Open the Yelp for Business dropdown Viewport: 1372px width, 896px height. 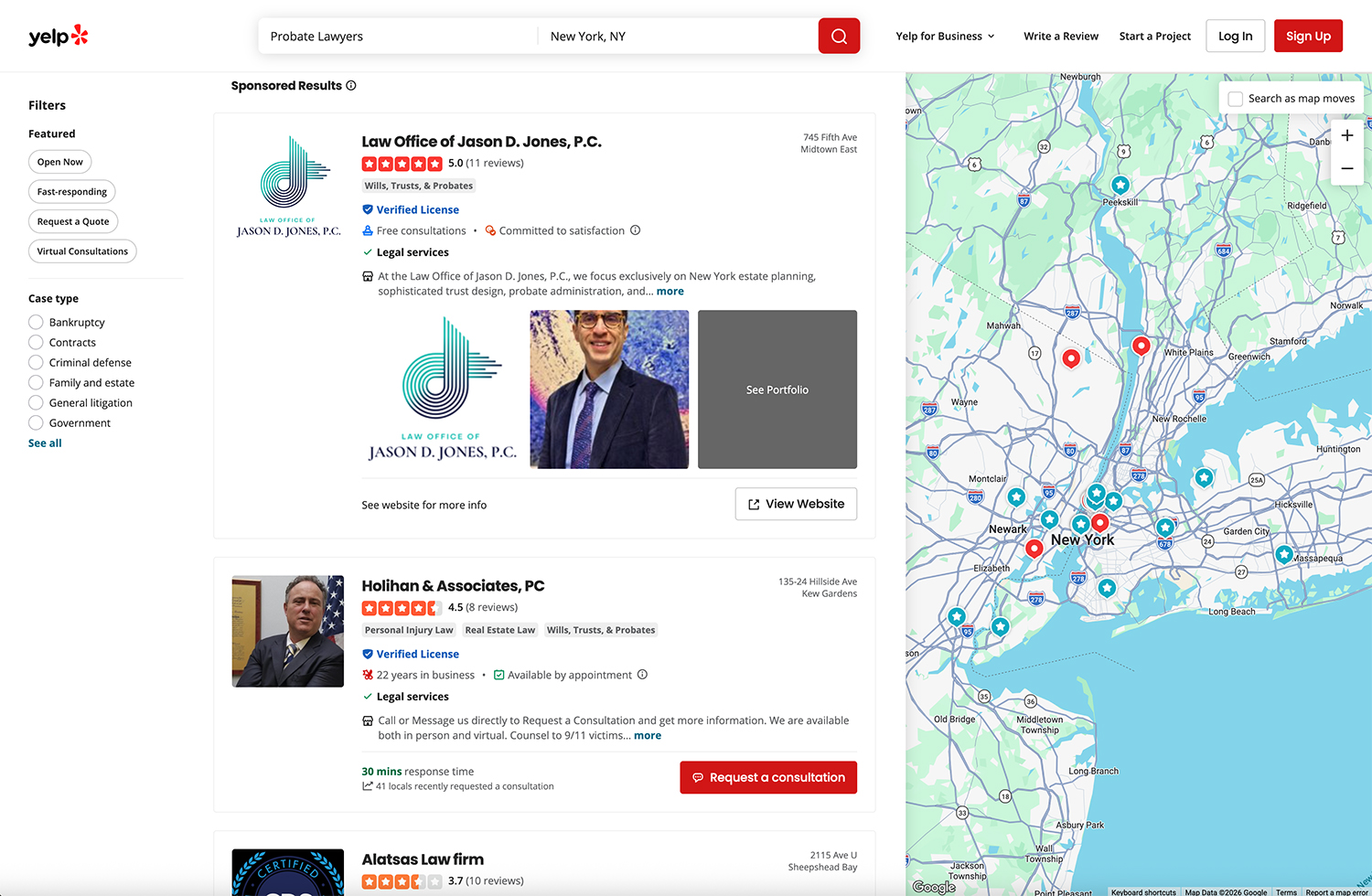(945, 37)
